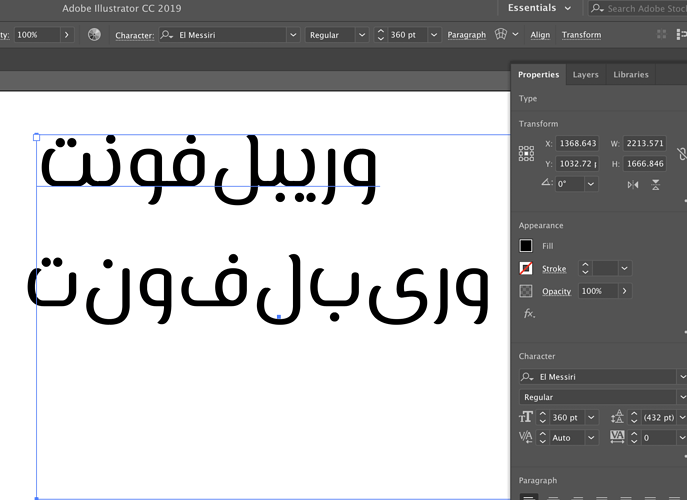Flip the selection horizontally via the flip icon
This screenshot has height=500, width=687.
pos(633,185)
